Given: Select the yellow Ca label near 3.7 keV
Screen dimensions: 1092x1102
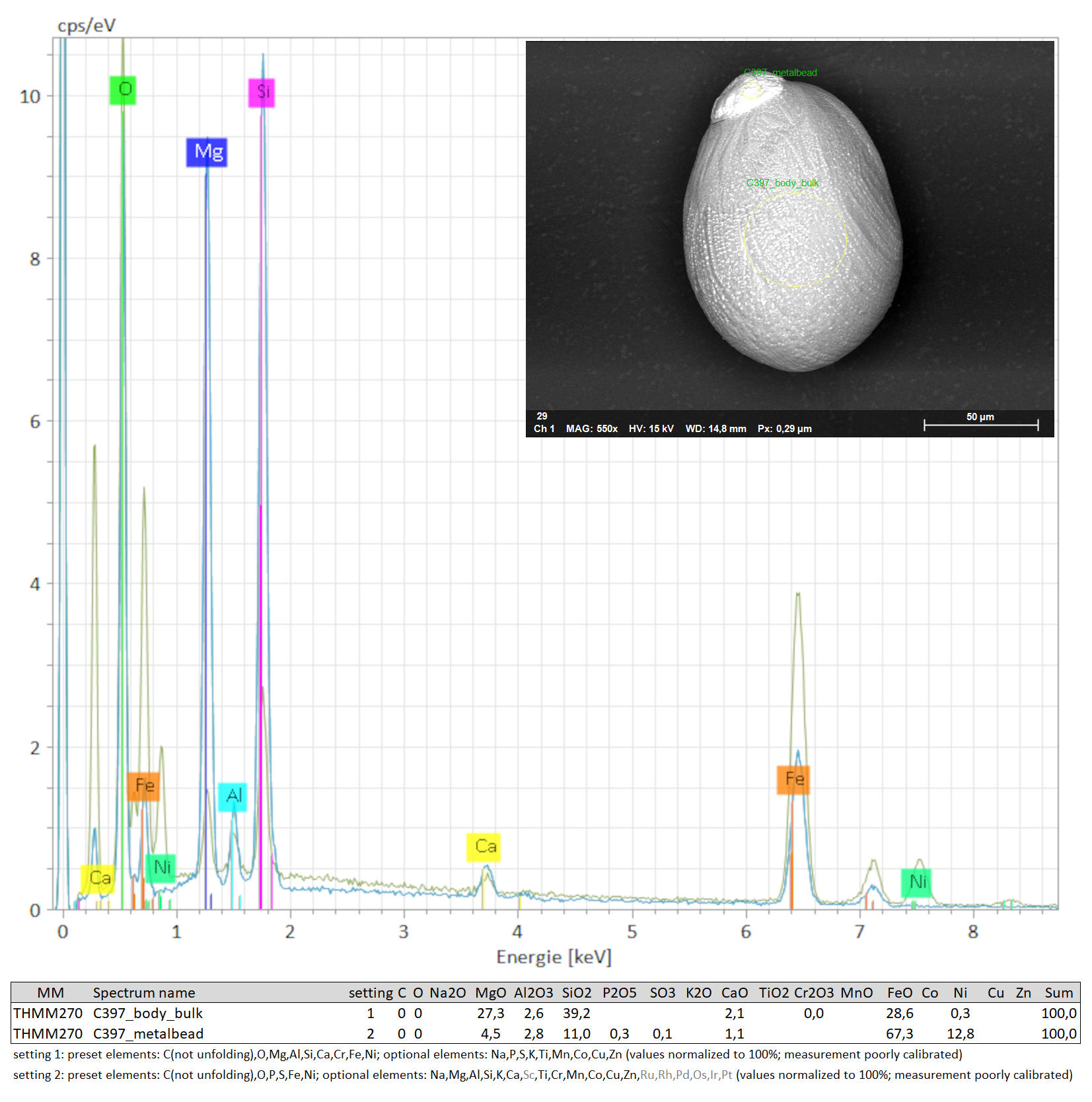Looking at the screenshot, I should click(x=484, y=847).
